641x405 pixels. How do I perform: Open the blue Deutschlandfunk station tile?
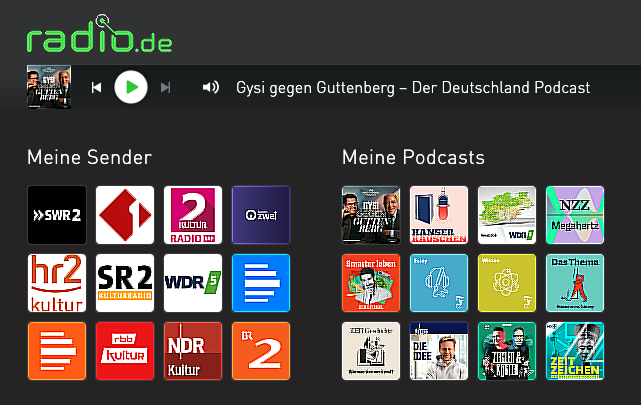point(261,283)
